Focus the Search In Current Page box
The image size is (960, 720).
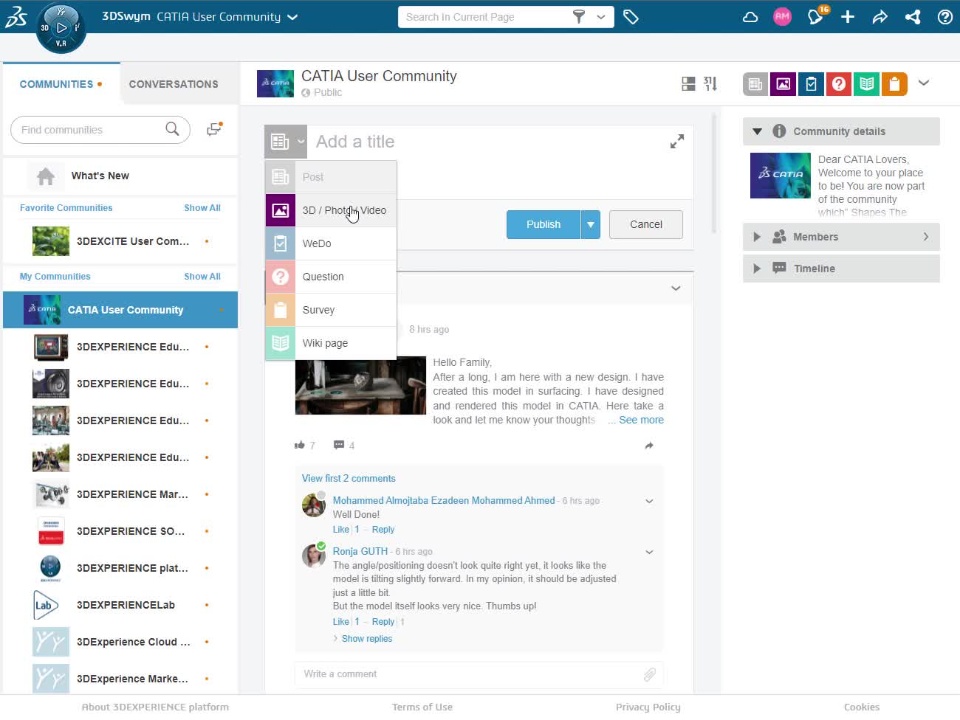[486, 17]
